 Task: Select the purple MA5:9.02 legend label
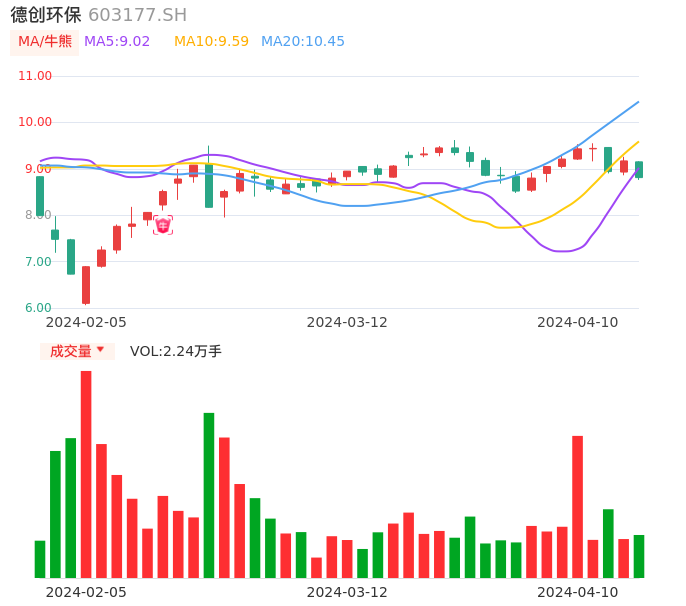click(117, 42)
